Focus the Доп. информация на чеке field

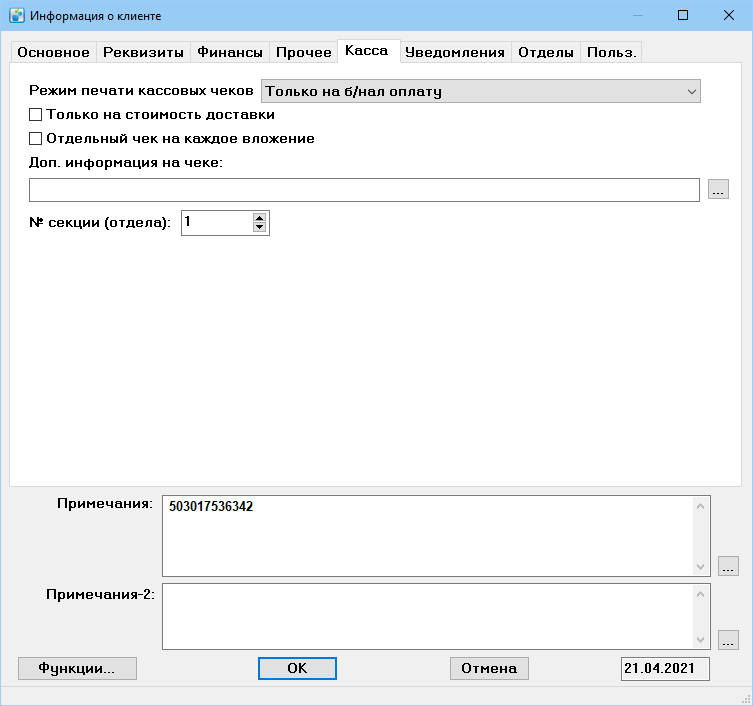click(364, 190)
